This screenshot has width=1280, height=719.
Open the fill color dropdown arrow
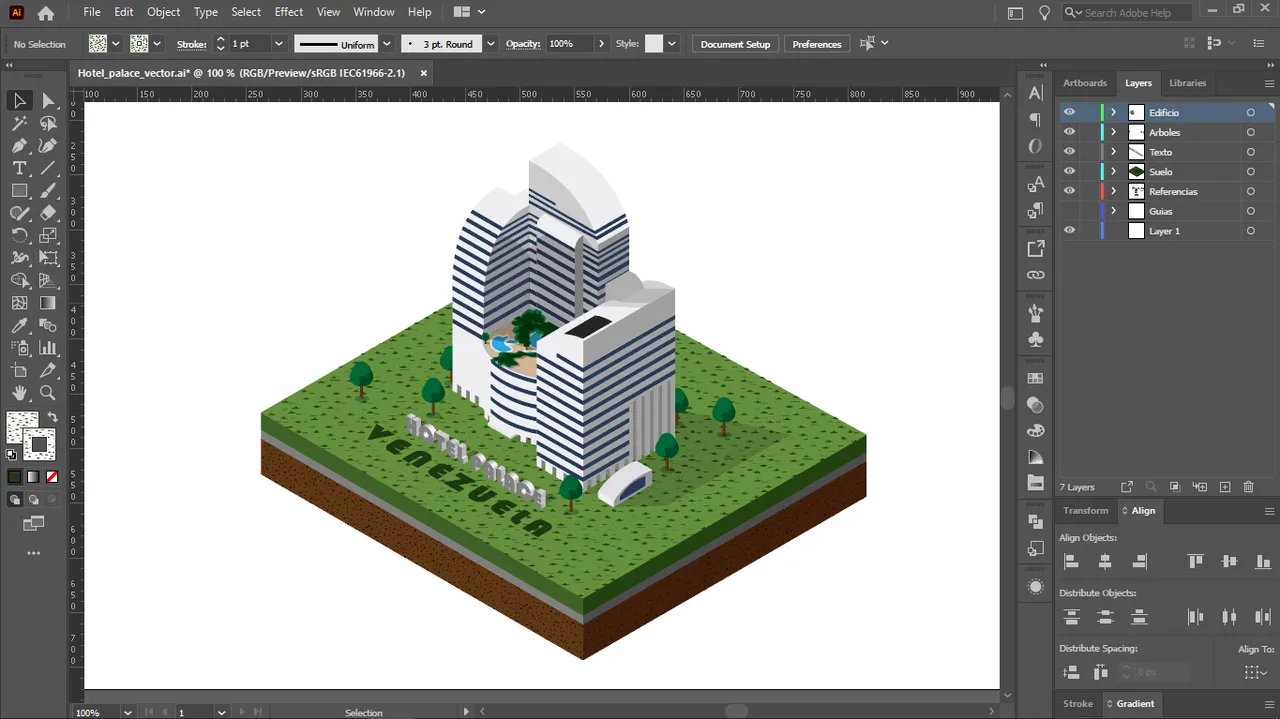(x=116, y=44)
